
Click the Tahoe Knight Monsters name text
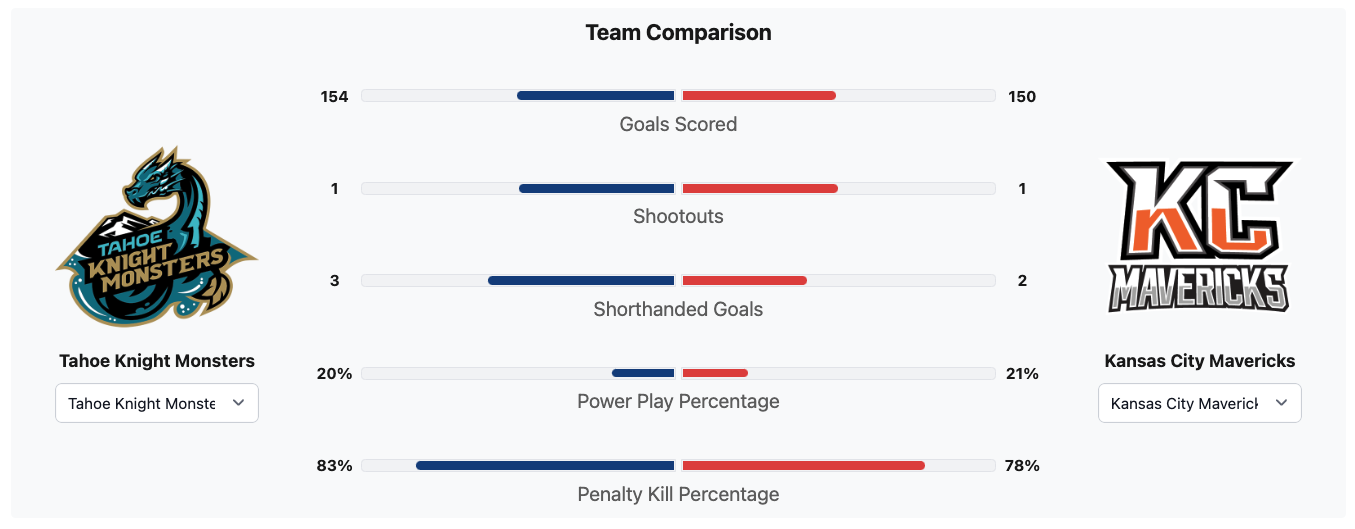pos(157,361)
